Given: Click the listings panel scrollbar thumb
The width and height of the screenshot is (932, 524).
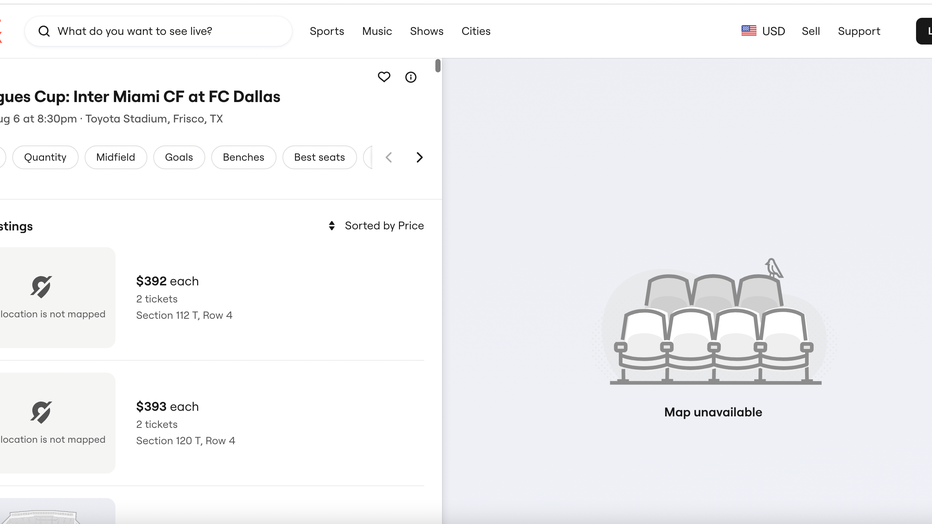Looking at the screenshot, I should [438, 66].
